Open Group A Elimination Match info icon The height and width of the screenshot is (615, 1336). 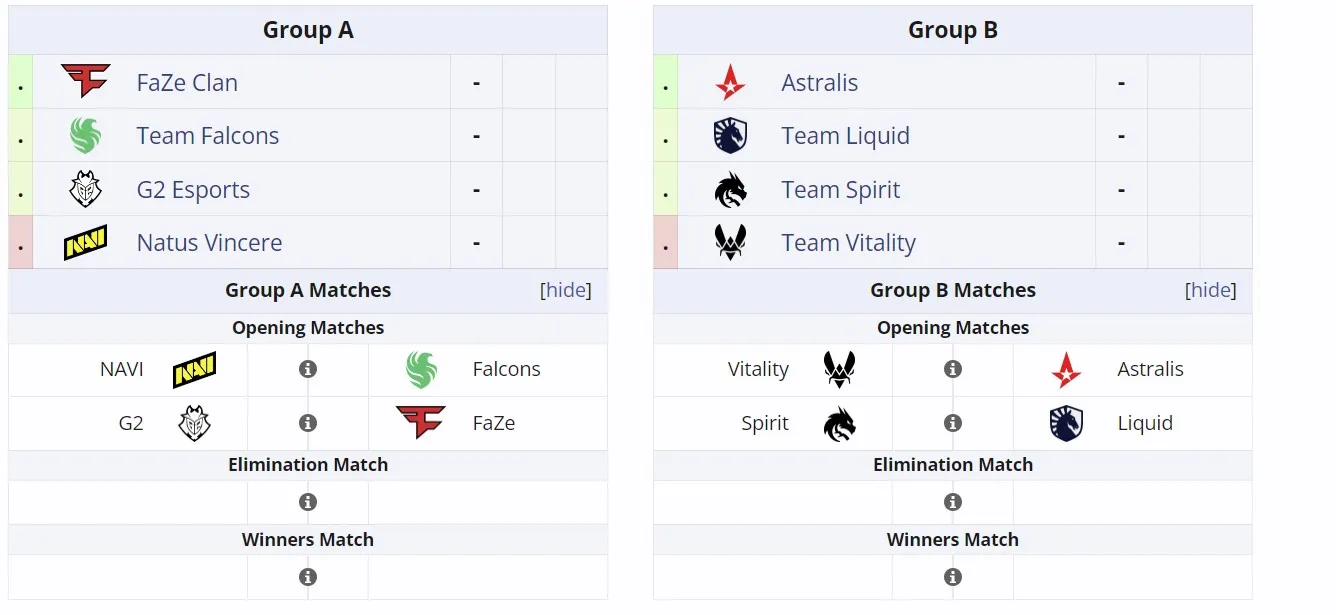point(308,502)
